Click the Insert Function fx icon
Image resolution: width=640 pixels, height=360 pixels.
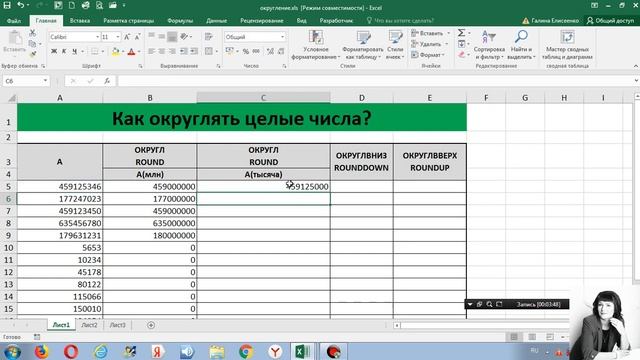pos(107,81)
